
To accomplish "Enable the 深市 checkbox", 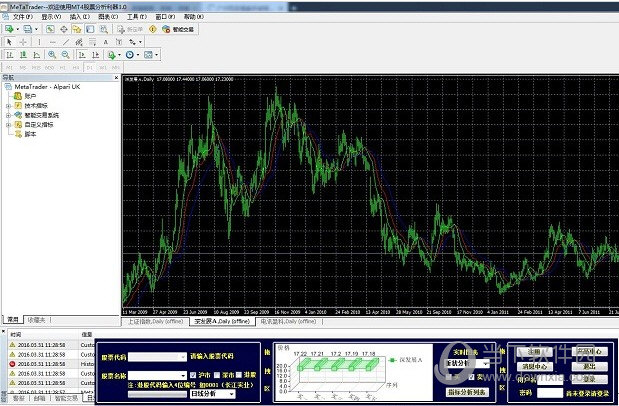I will (x=218, y=375).
